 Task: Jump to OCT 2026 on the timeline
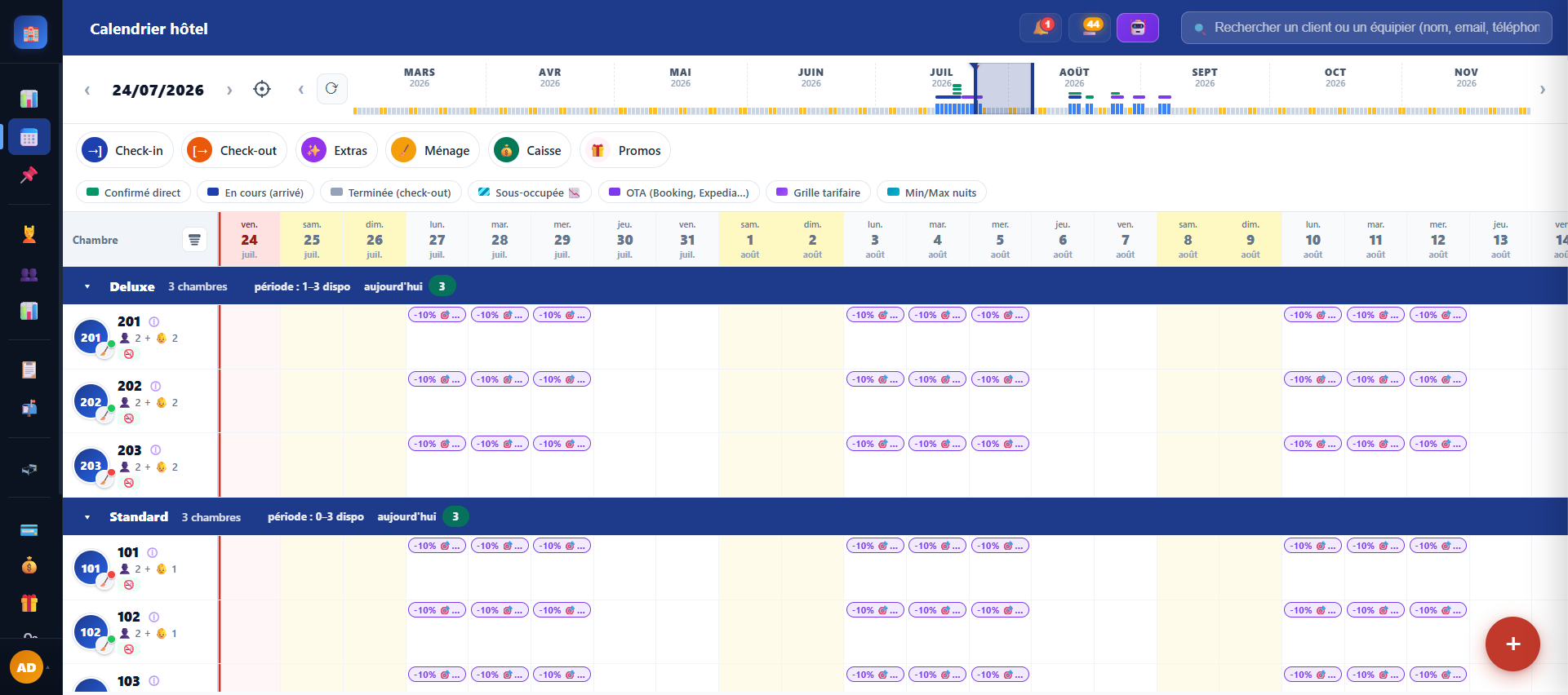click(1335, 77)
